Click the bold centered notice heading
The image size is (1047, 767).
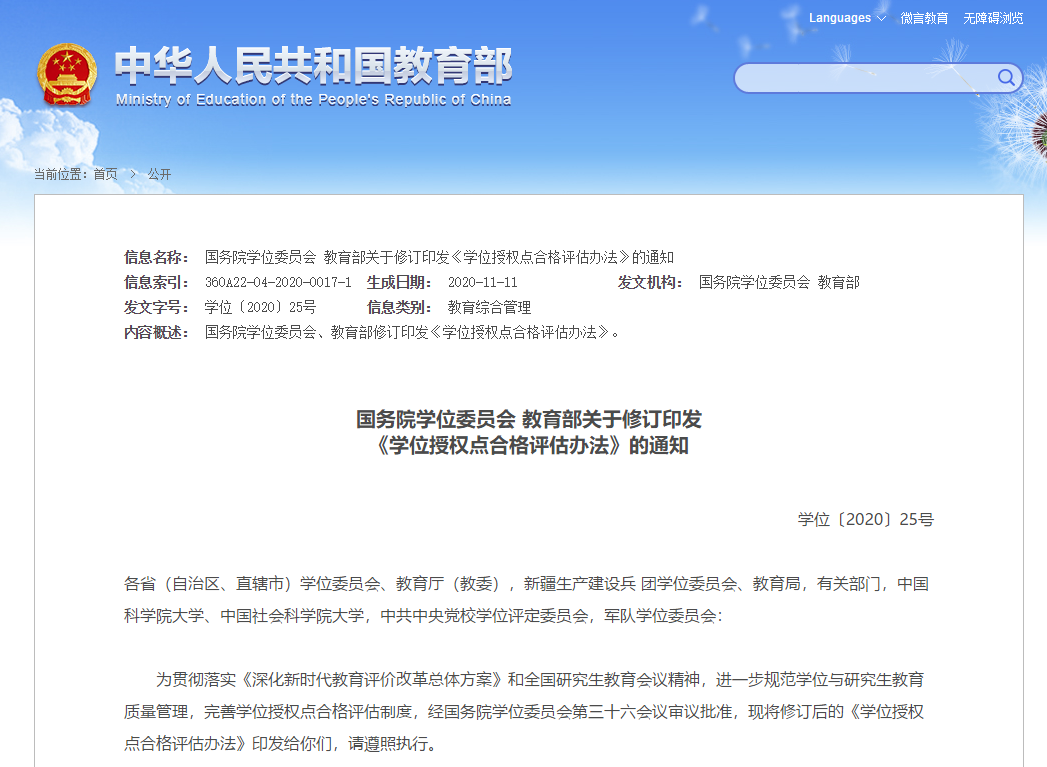[x=529, y=432]
